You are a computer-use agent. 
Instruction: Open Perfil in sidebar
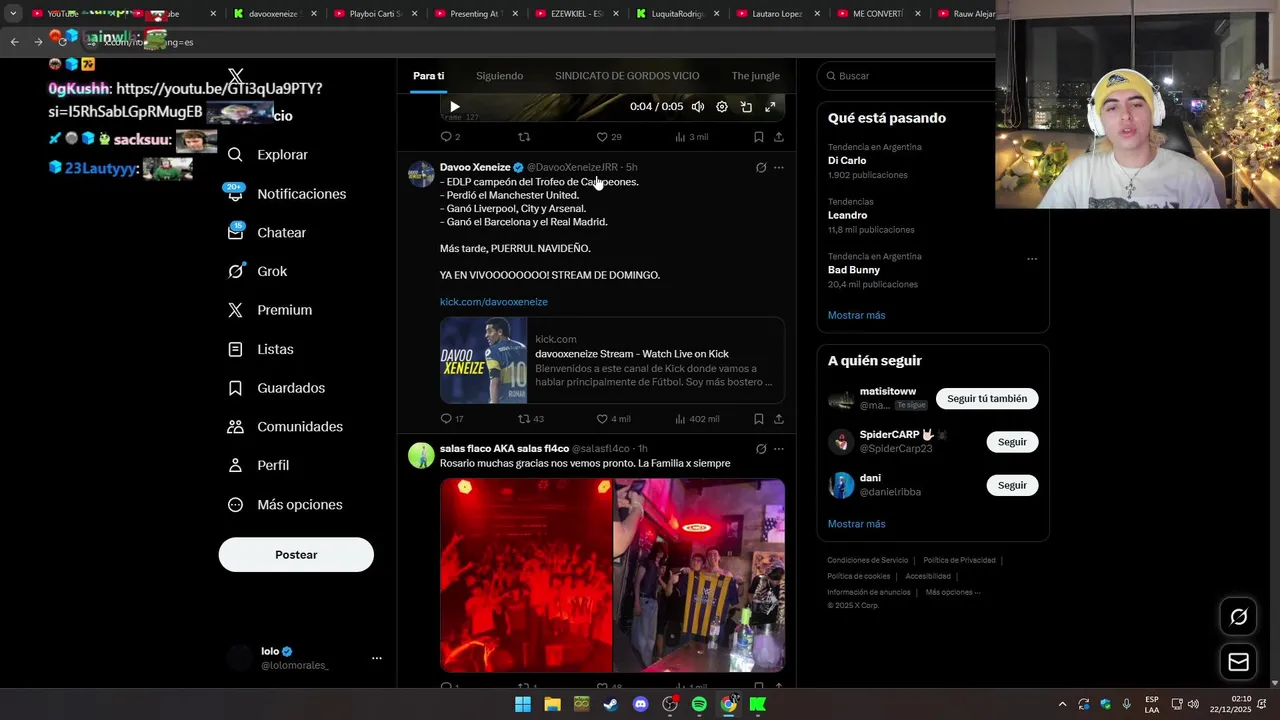pyautogui.click(x=258, y=465)
